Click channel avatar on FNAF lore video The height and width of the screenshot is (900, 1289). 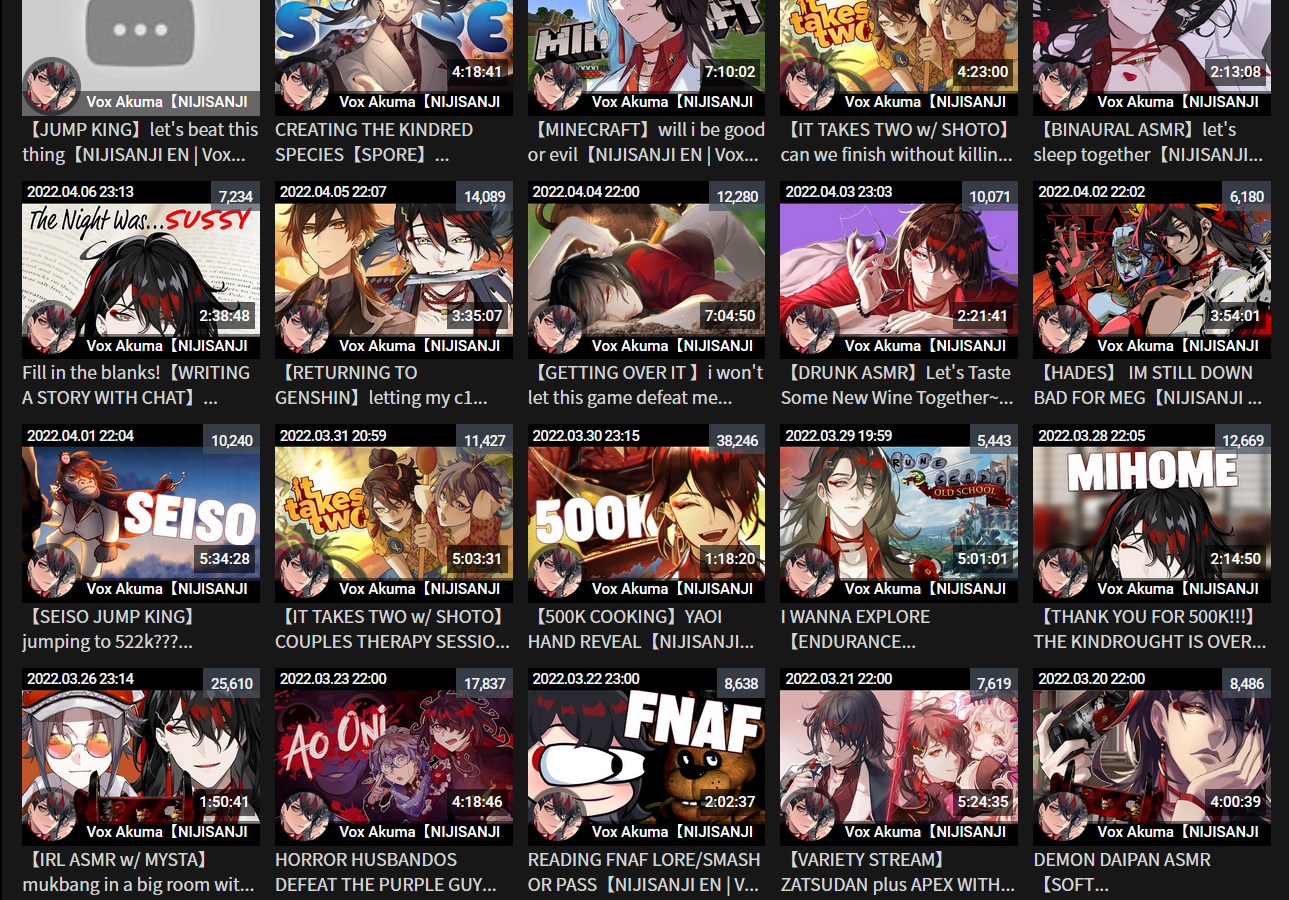pos(557,814)
